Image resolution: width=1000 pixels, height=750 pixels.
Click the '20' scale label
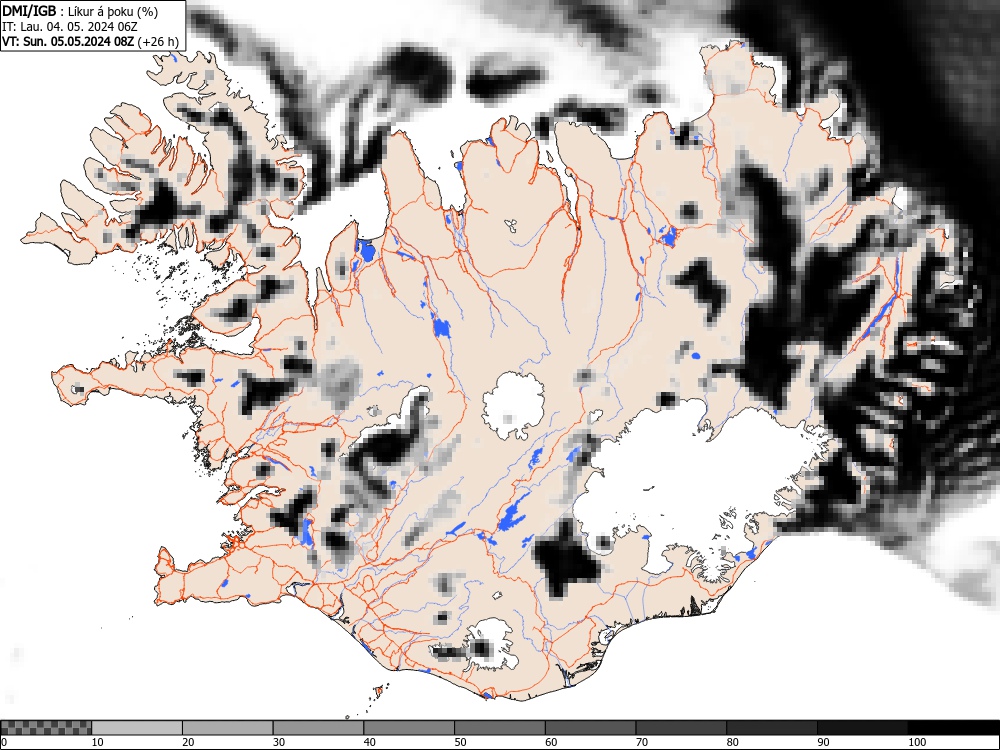click(x=188, y=742)
